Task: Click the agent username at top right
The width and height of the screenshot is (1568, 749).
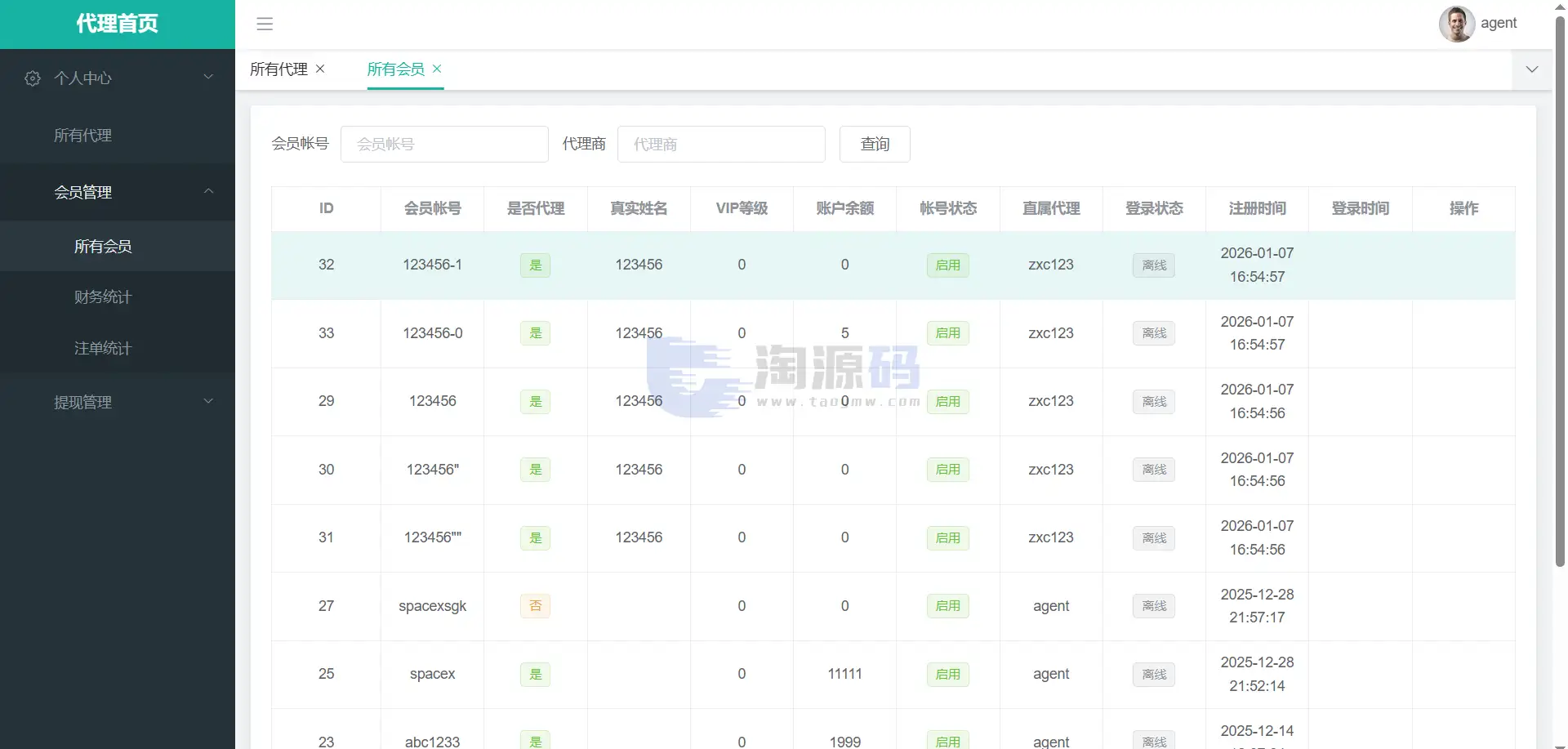Action: click(x=1499, y=23)
